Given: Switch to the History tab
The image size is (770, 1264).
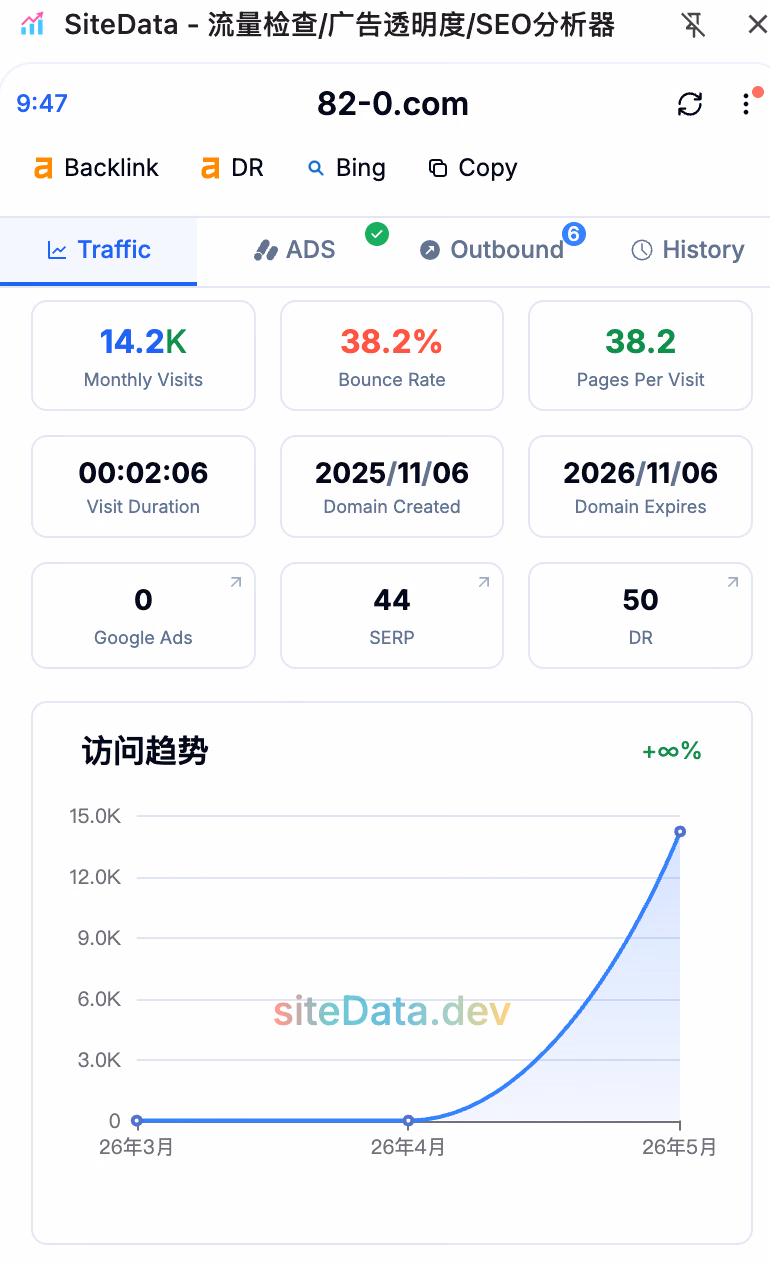Looking at the screenshot, I should 688,250.
